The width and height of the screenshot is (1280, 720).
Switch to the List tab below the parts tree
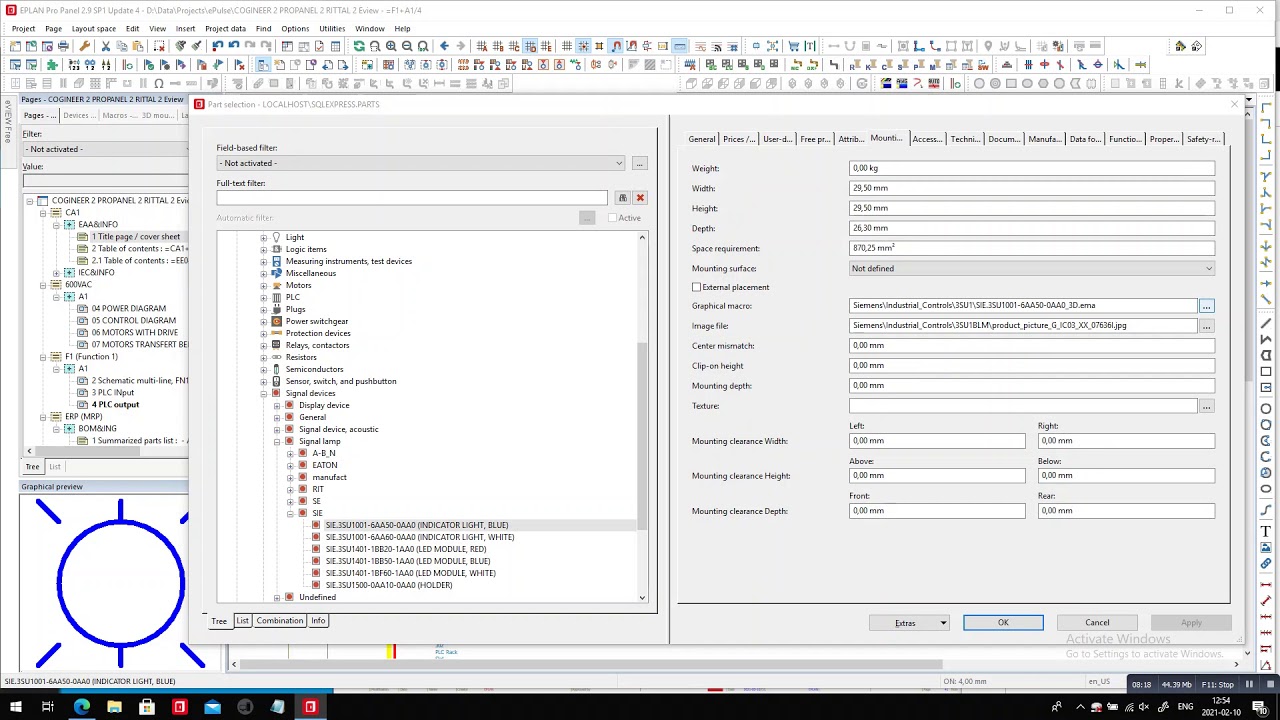pos(242,621)
